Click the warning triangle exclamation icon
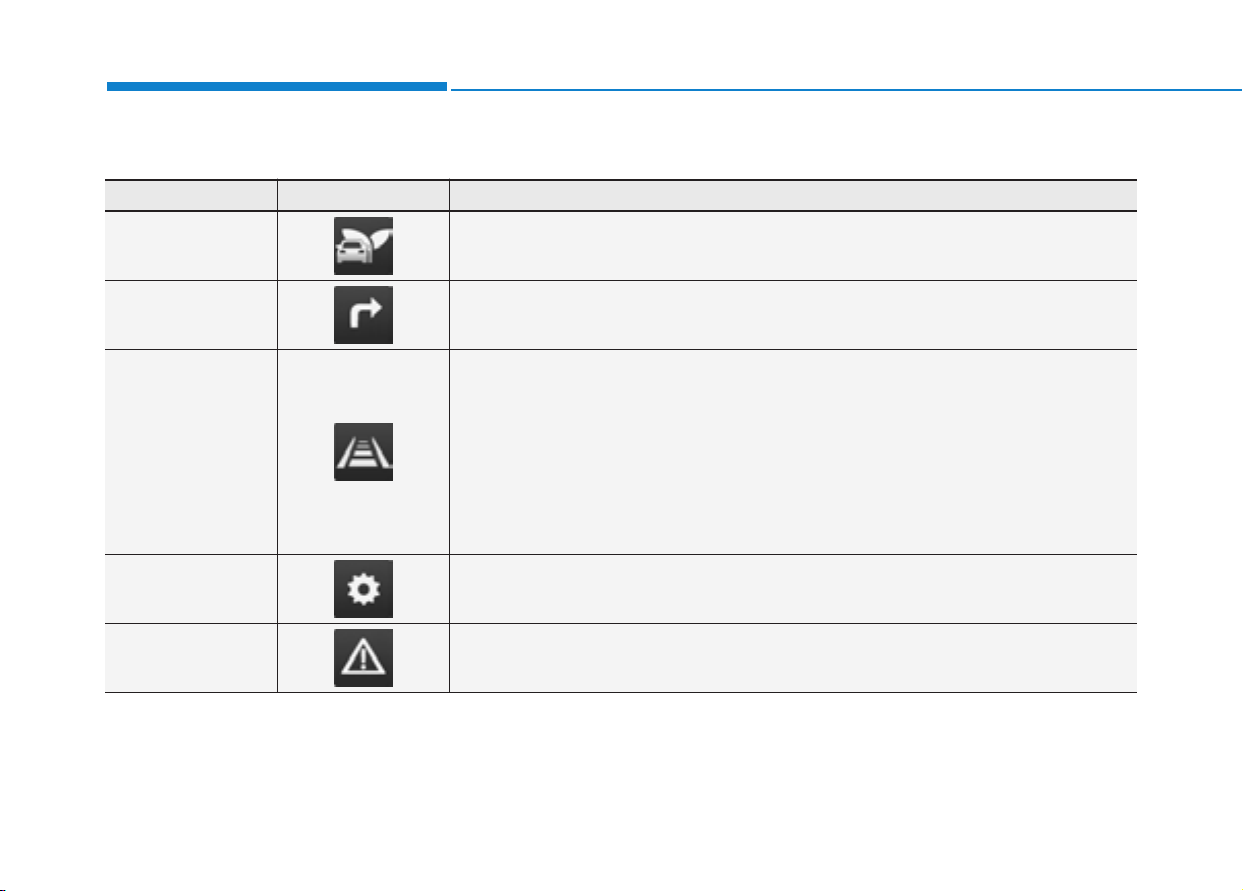 point(363,658)
